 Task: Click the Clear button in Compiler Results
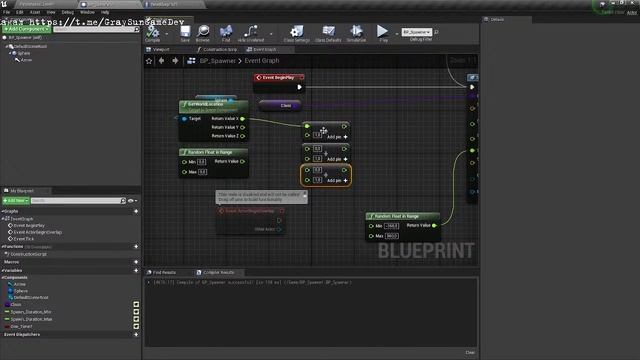470,353
